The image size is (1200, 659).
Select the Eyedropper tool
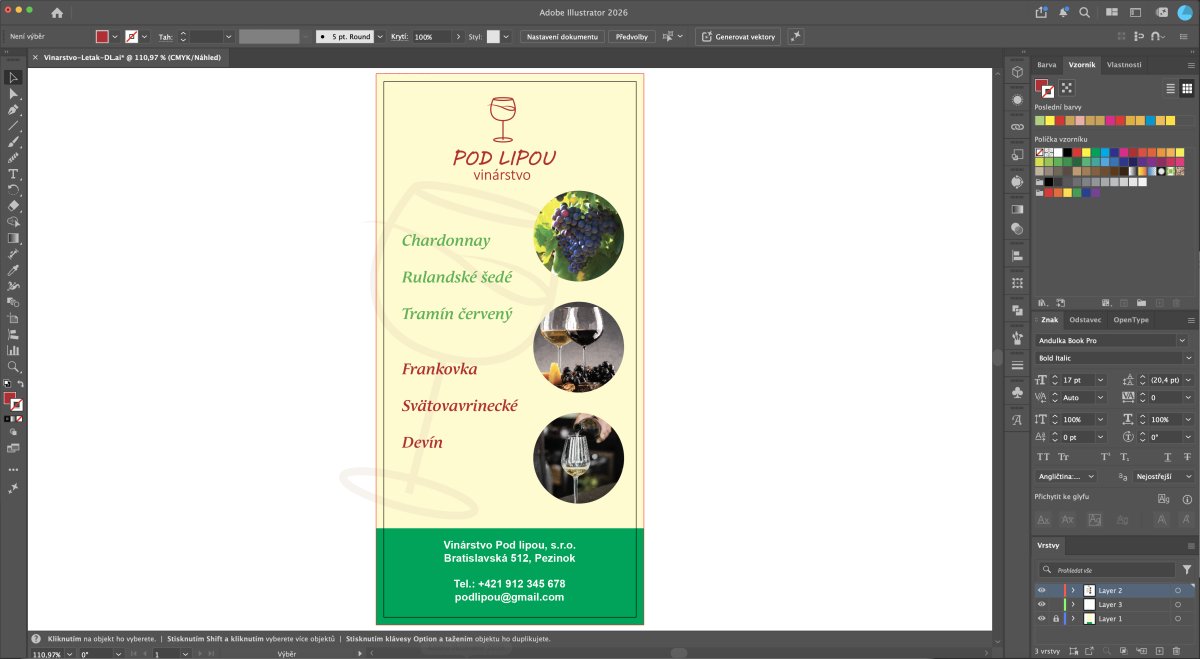pos(14,270)
